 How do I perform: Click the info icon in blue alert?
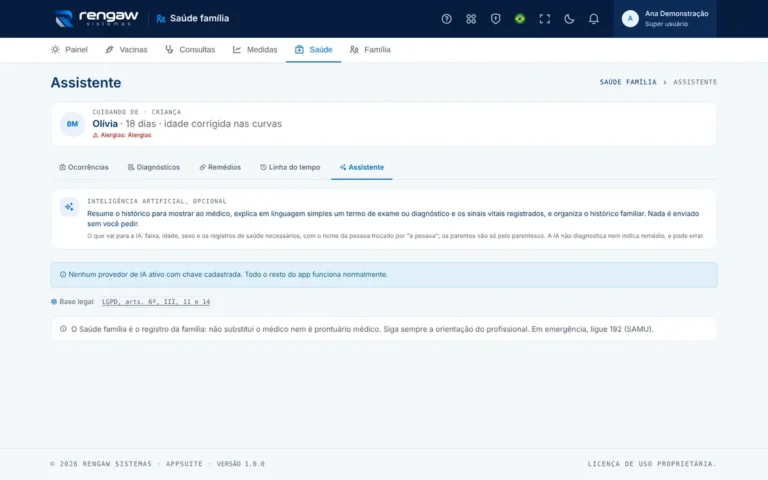point(63,274)
